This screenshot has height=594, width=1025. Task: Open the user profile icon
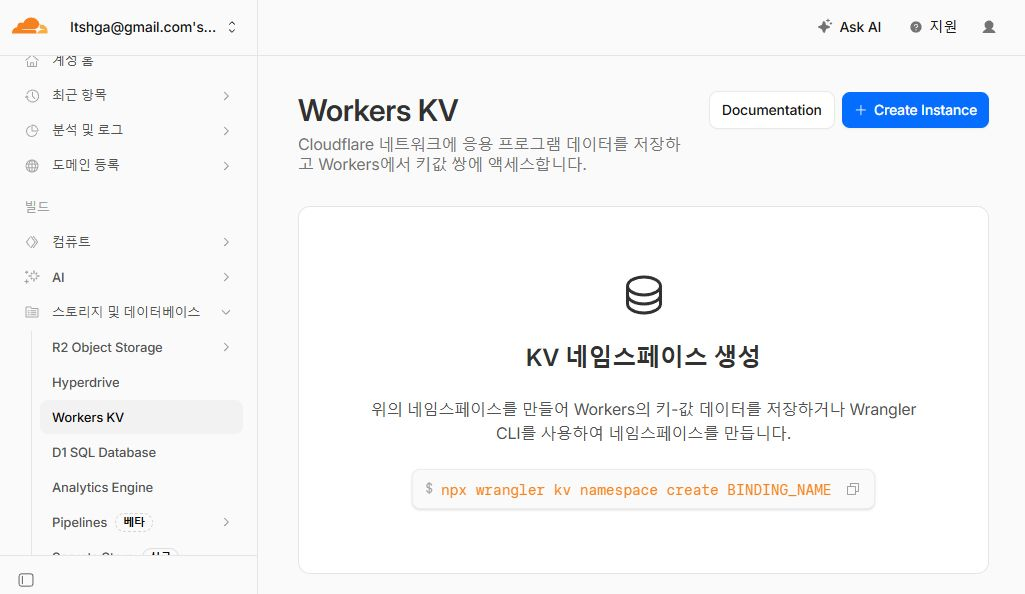point(989,27)
